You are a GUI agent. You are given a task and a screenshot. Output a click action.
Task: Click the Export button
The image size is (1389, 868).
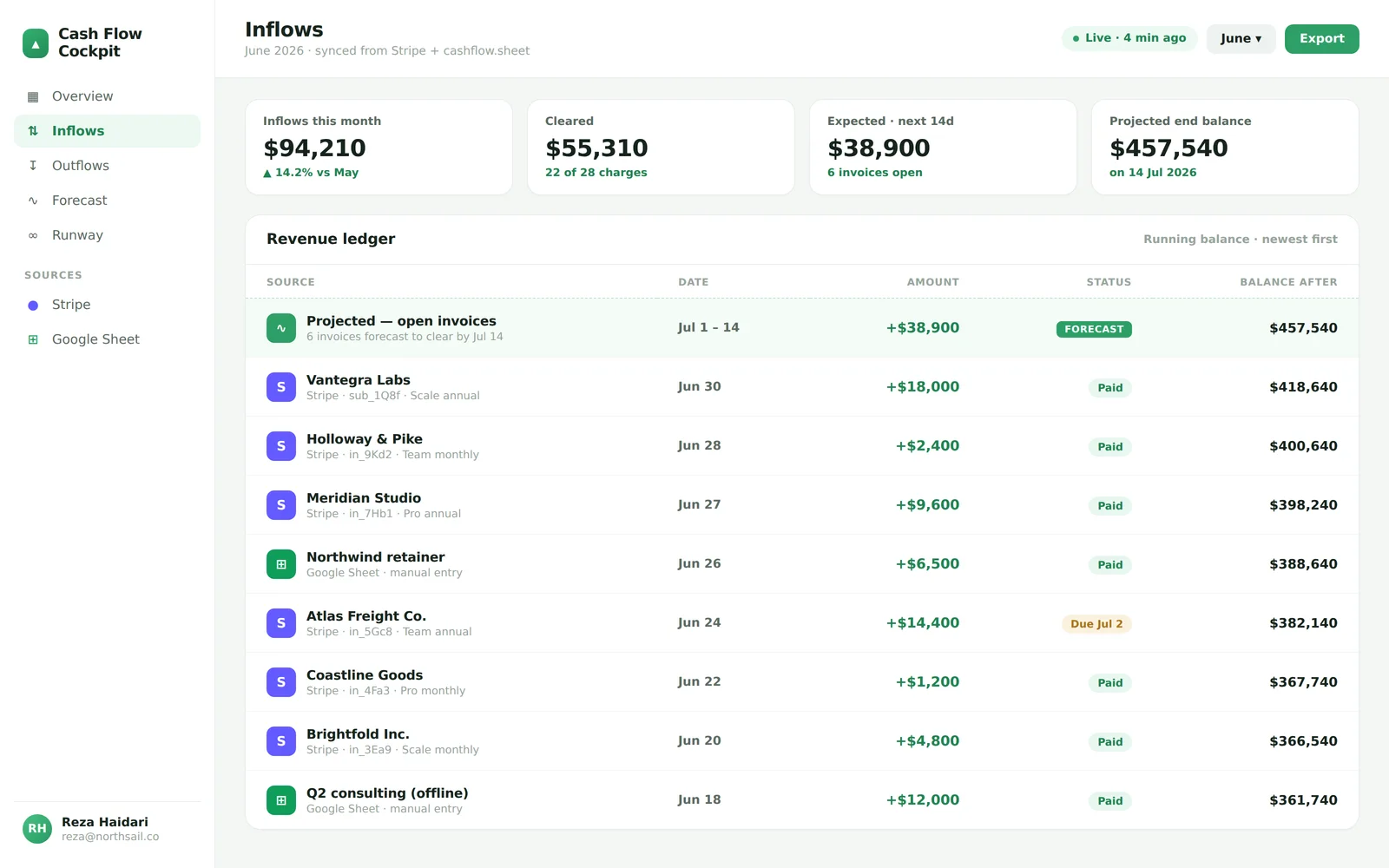pos(1321,38)
